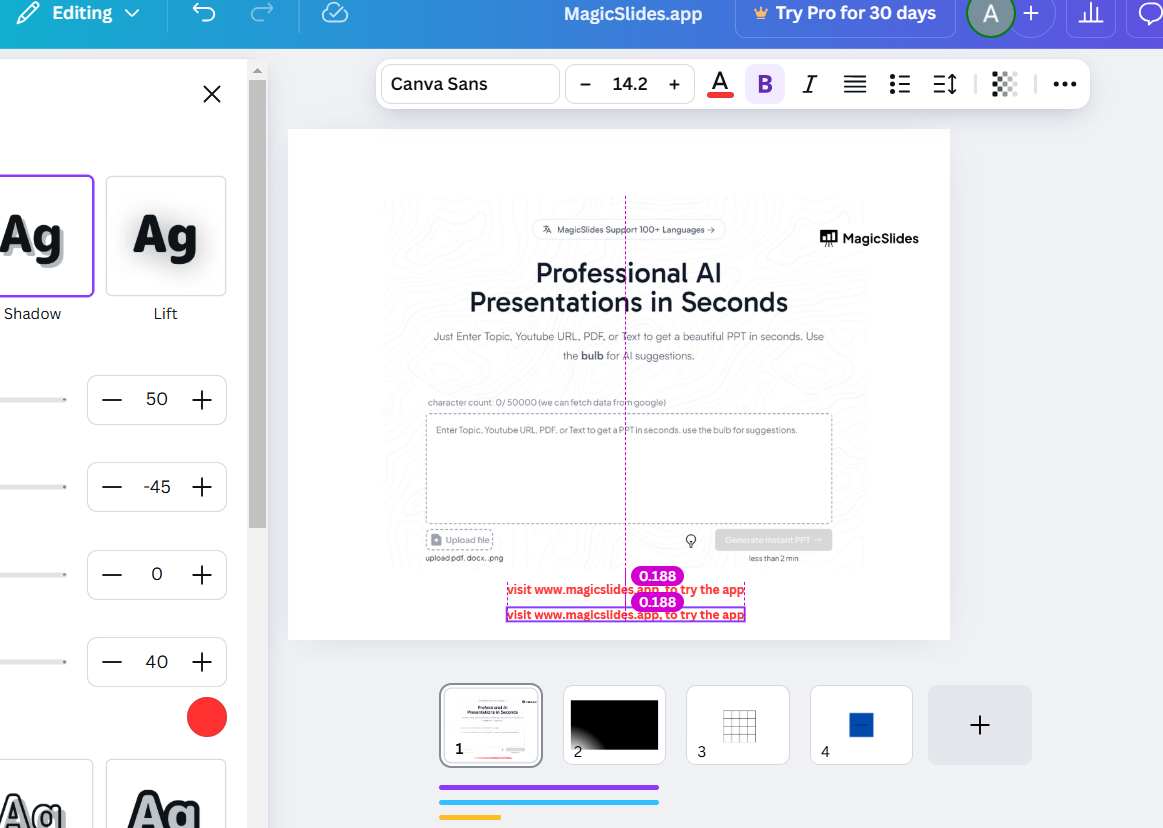Decrease the 40 value with minus
The image size is (1163, 828).
click(x=112, y=662)
